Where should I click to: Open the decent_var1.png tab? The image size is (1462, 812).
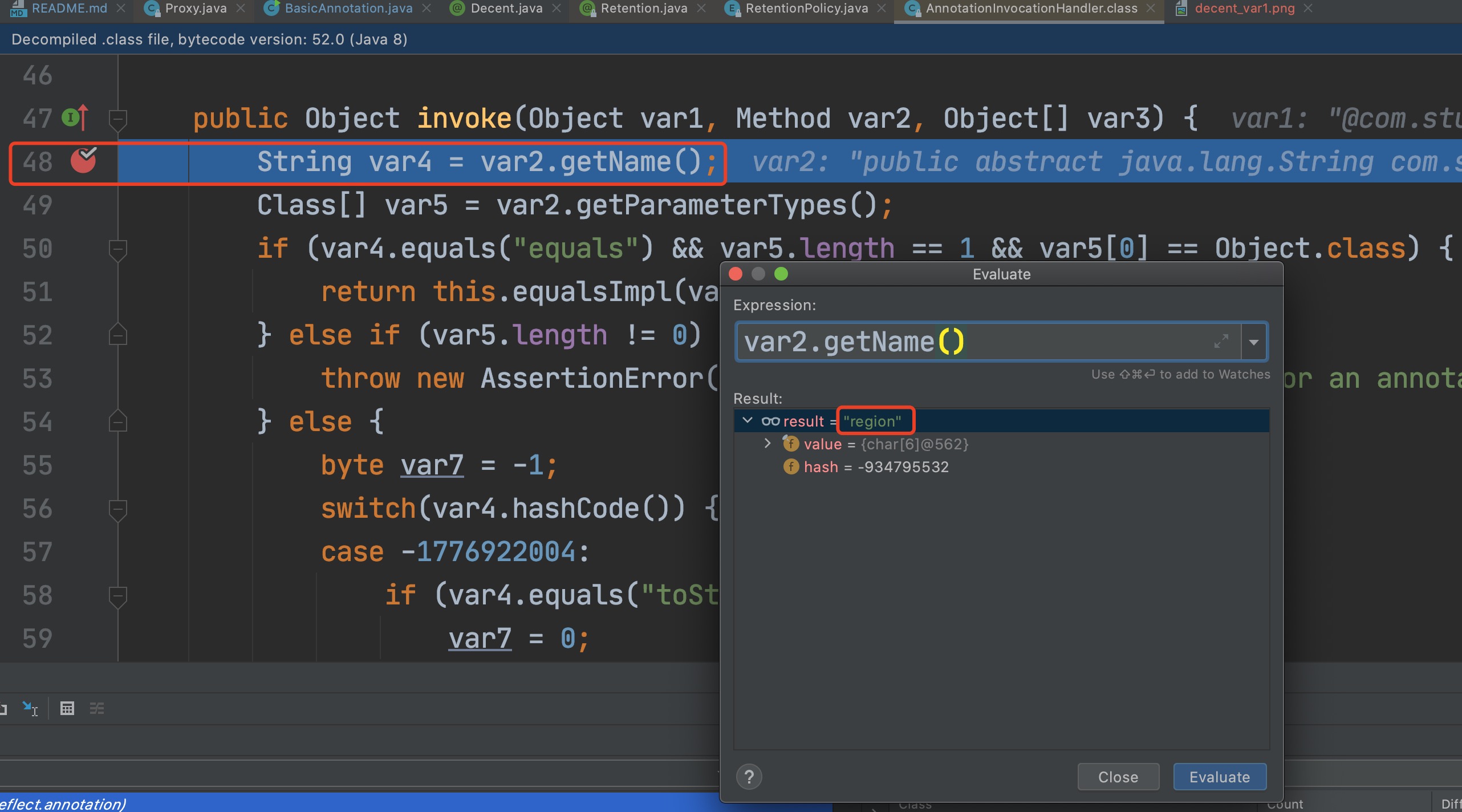(1245, 9)
